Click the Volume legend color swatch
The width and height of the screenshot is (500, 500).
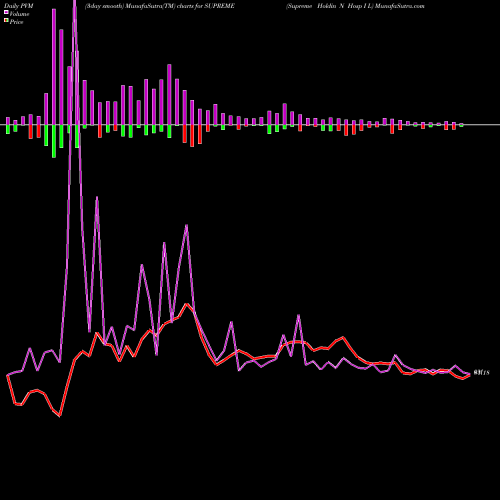click(6, 13)
